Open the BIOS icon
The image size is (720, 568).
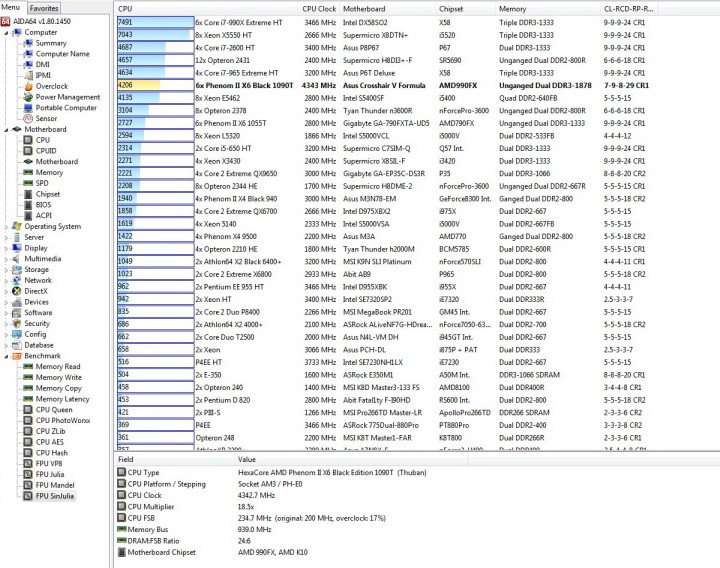pos(28,205)
